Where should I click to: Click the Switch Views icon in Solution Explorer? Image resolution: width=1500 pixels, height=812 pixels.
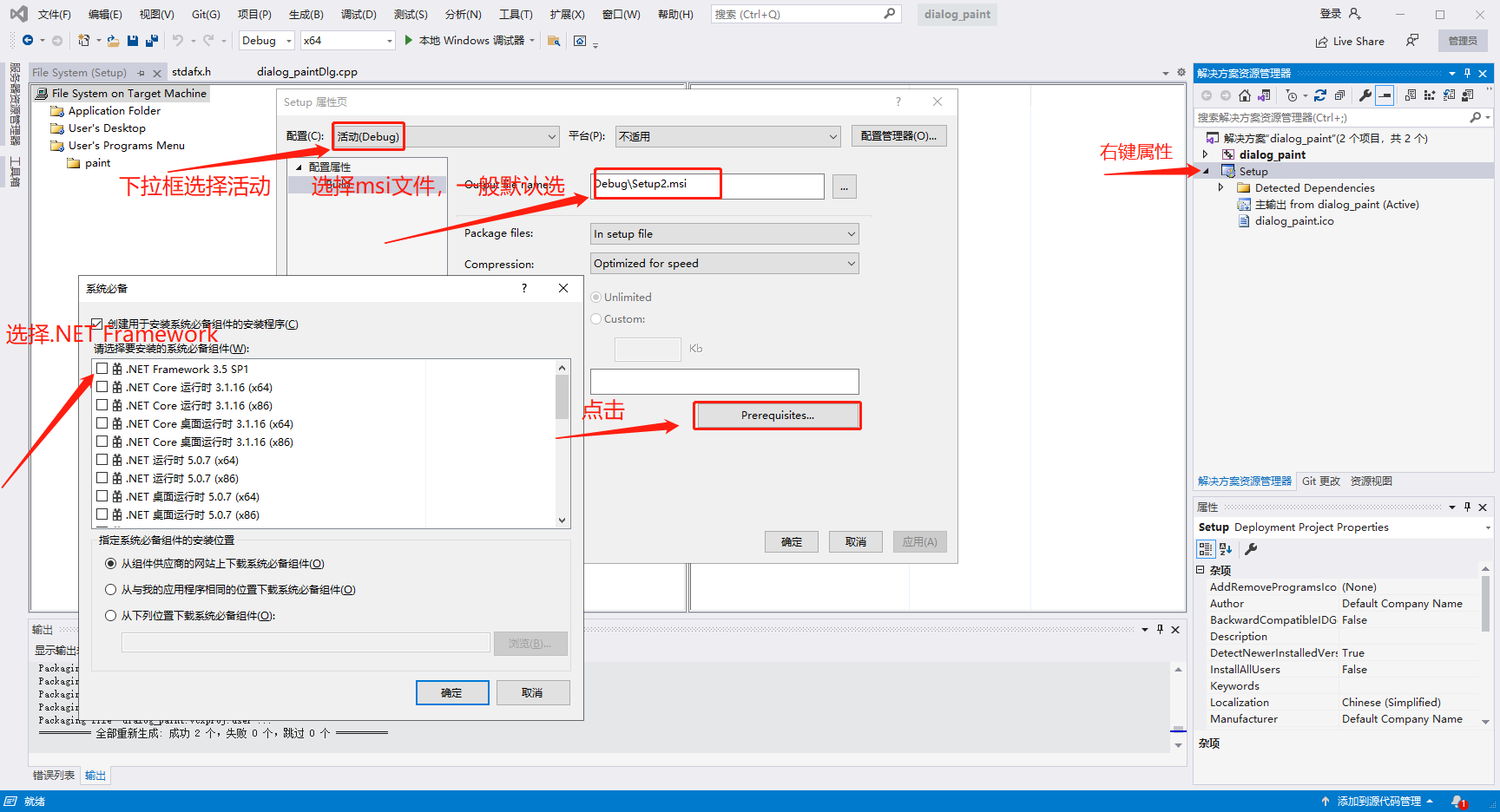tap(1264, 95)
